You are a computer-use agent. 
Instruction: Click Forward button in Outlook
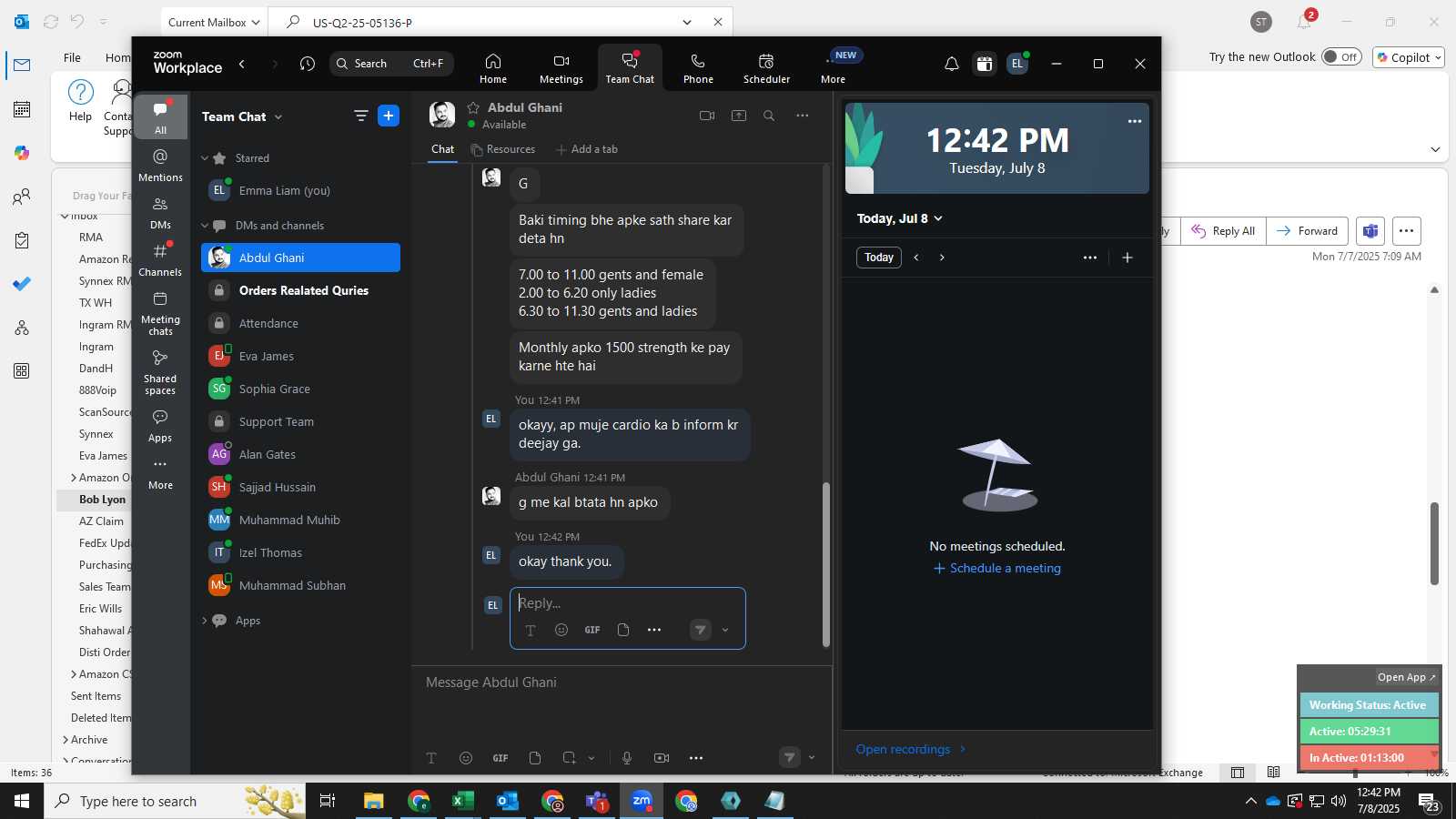(1307, 231)
